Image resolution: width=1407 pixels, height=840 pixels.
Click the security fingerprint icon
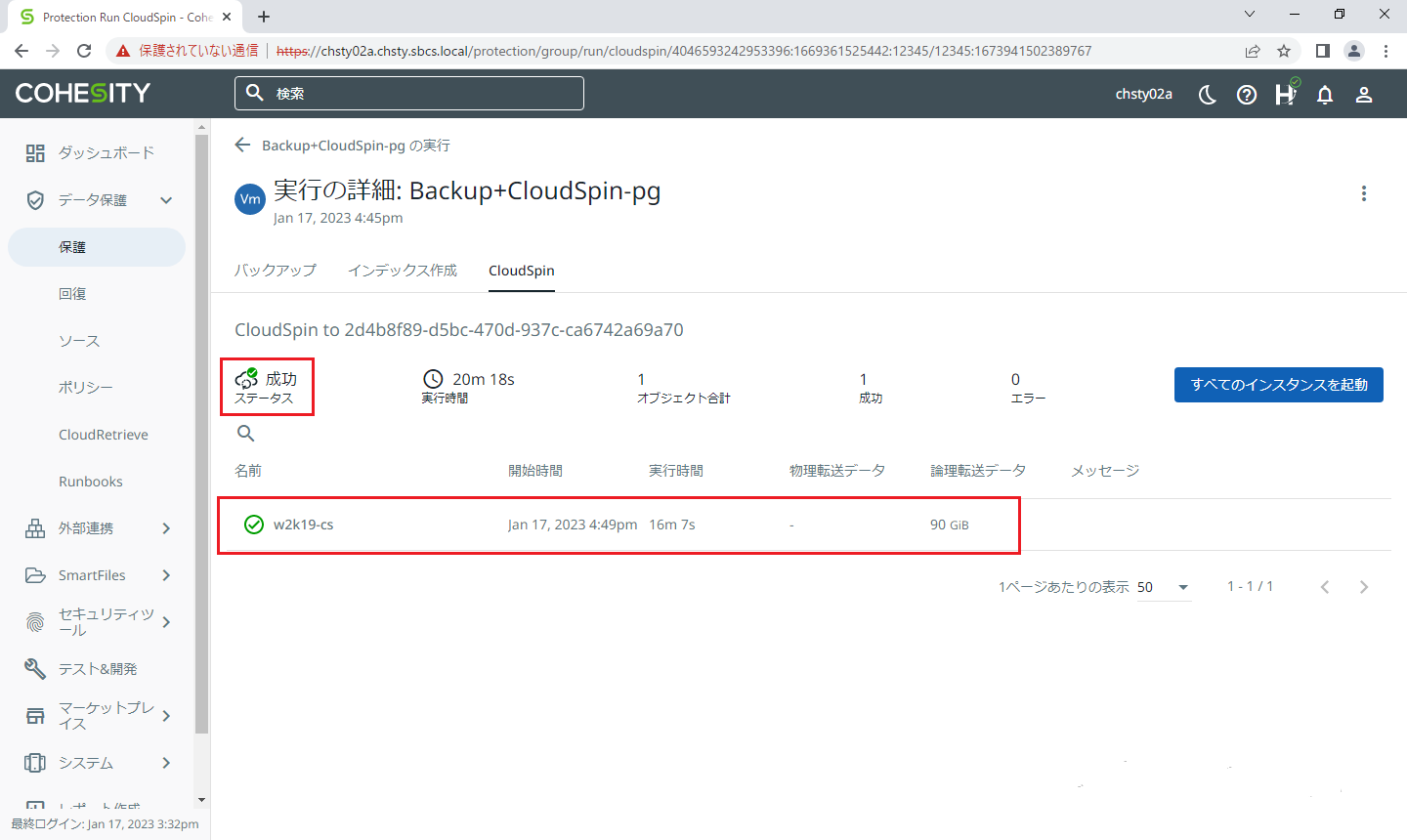tap(35, 621)
